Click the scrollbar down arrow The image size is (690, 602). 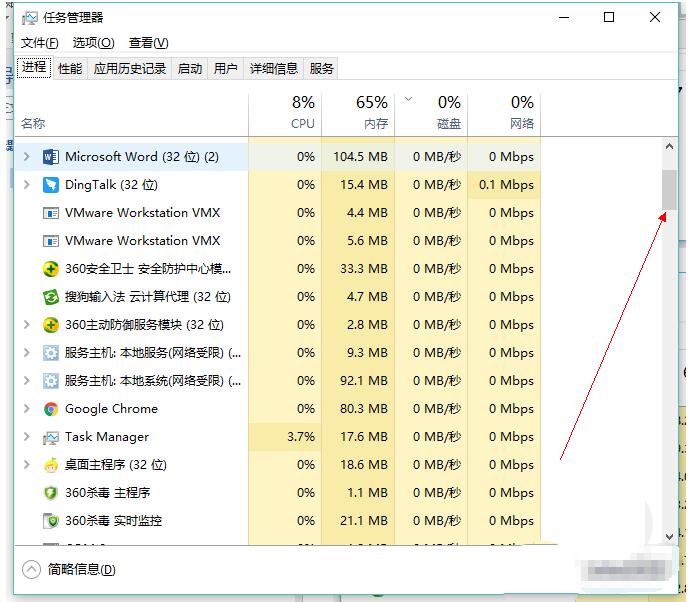(x=669, y=536)
